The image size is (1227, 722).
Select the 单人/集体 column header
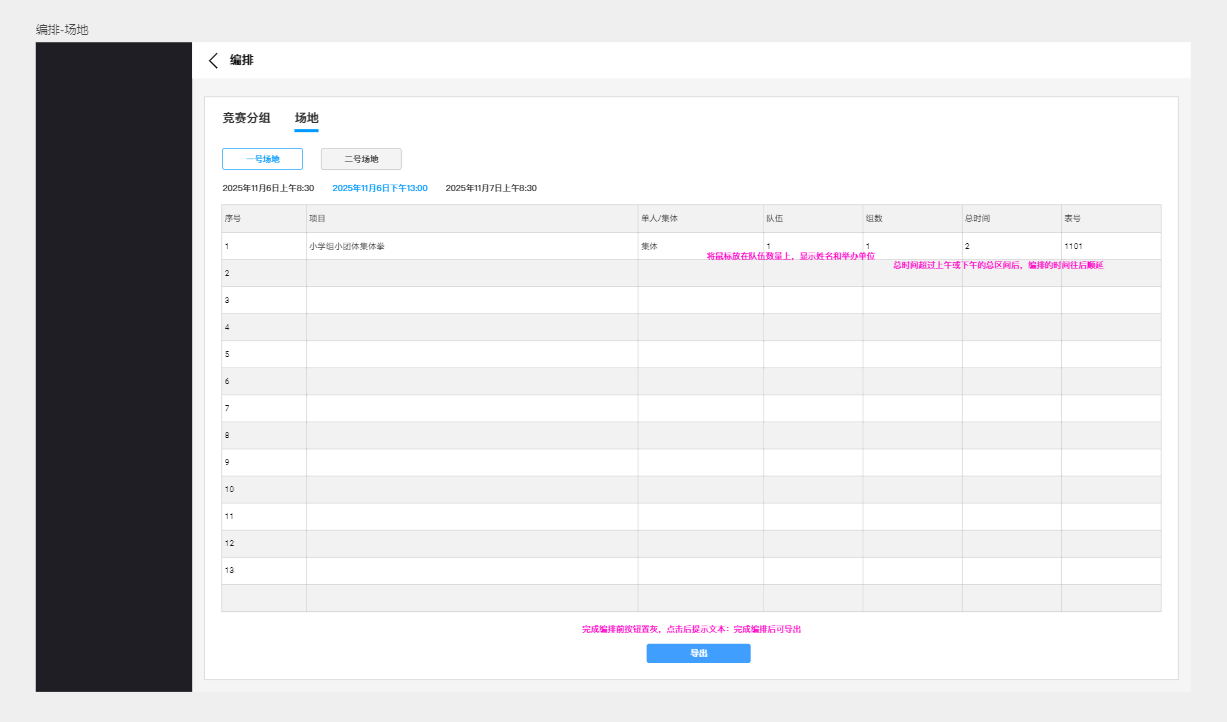point(660,218)
